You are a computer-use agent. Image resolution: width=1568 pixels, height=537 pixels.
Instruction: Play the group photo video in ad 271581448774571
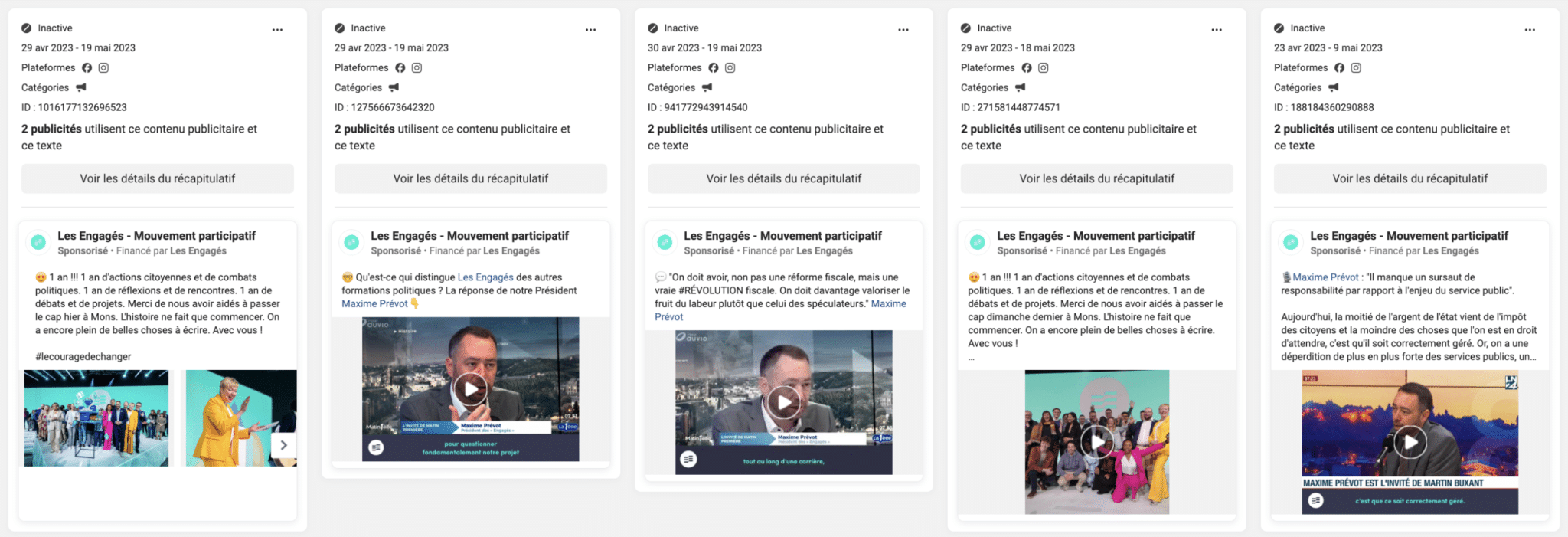[x=1097, y=442]
